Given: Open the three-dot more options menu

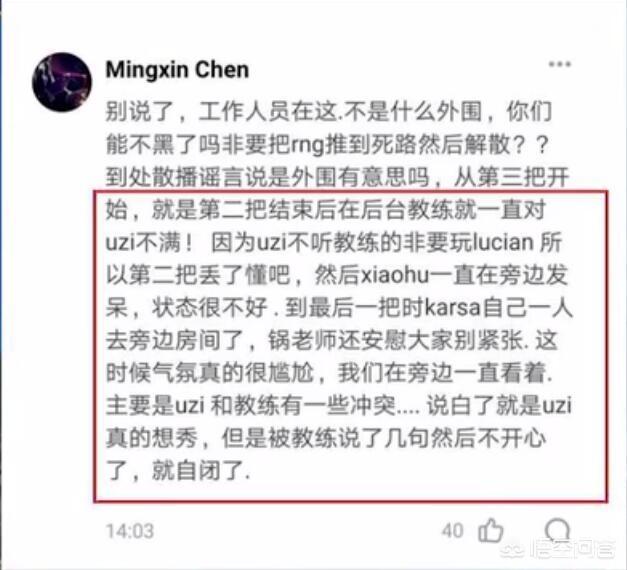Looking at the screenshot, I should [559, 64].
